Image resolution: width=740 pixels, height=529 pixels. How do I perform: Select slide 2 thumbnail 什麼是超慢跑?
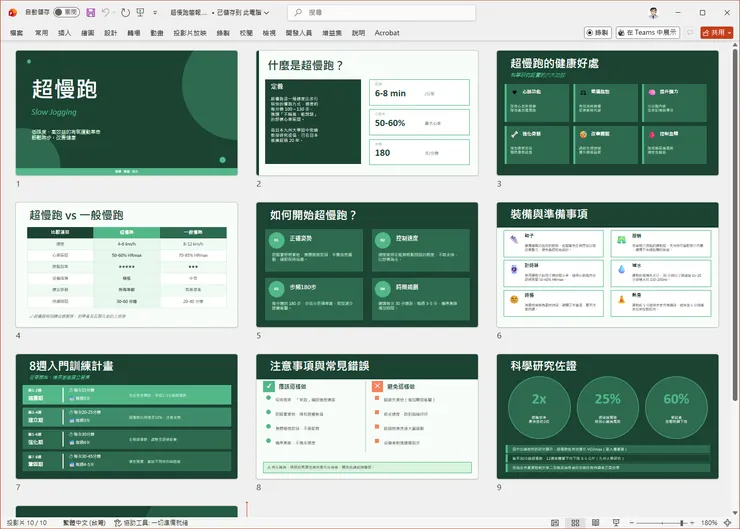coord(367,113)
